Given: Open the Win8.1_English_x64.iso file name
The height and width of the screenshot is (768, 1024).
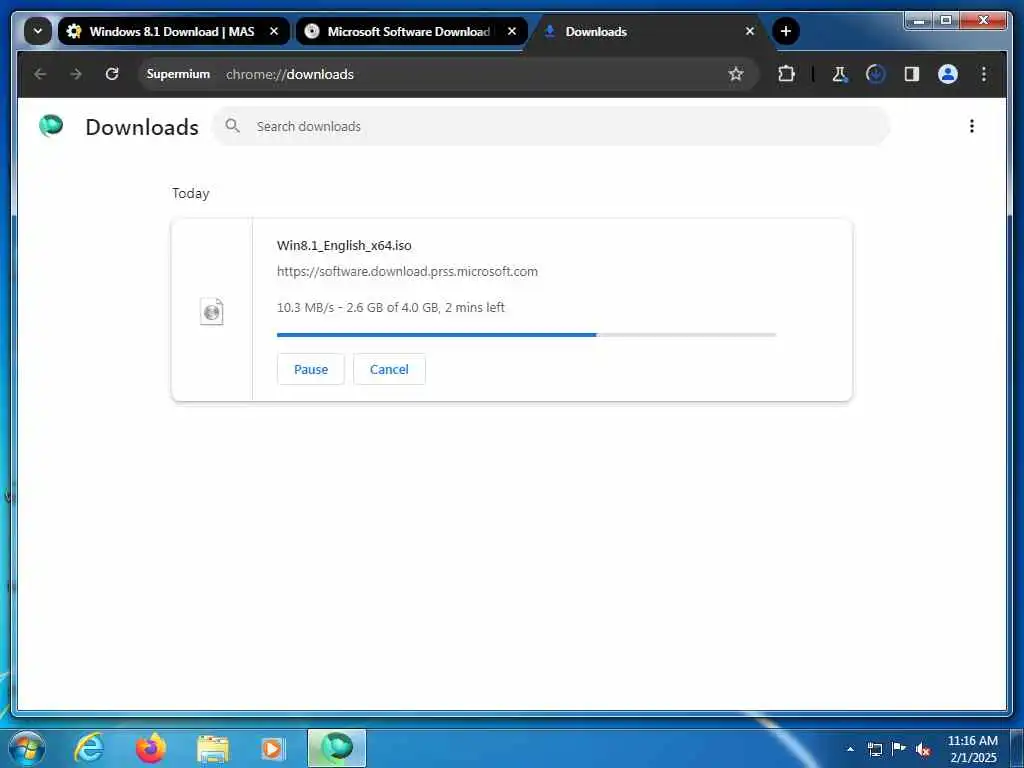Looking at the screenshot, I should pos(344,246).
